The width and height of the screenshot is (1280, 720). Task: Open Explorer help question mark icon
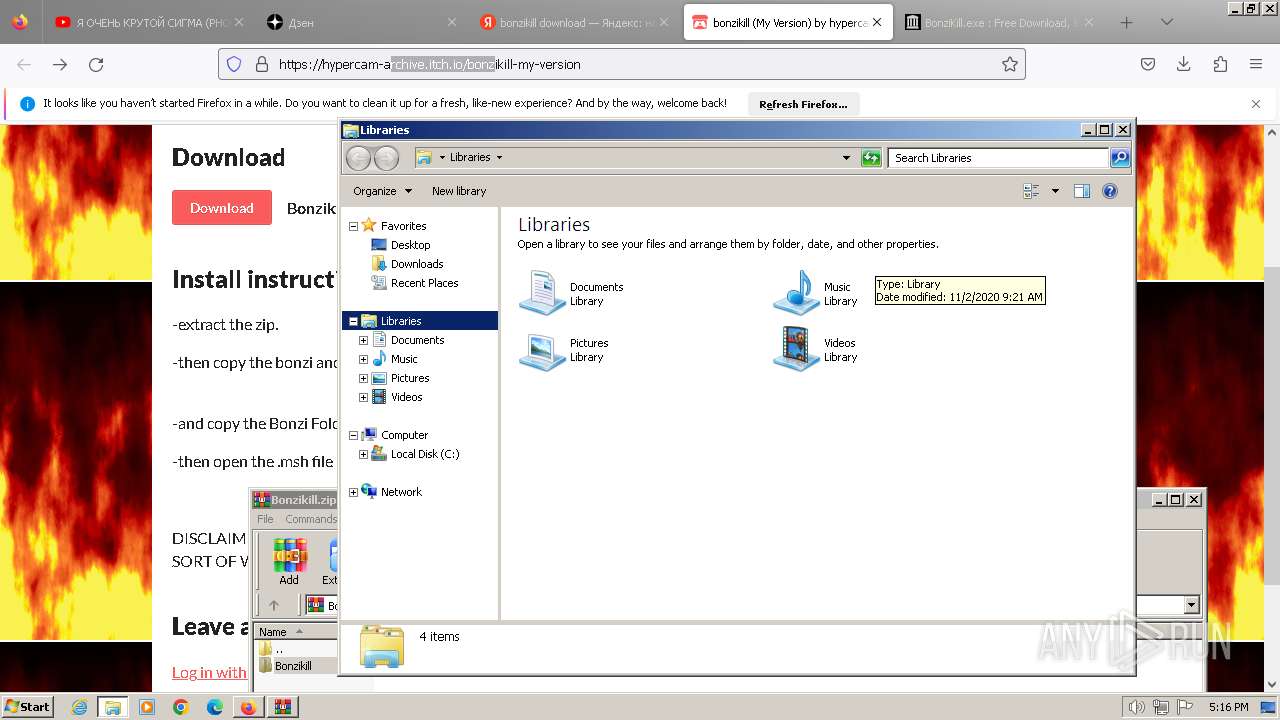(x=1109, y=191)
